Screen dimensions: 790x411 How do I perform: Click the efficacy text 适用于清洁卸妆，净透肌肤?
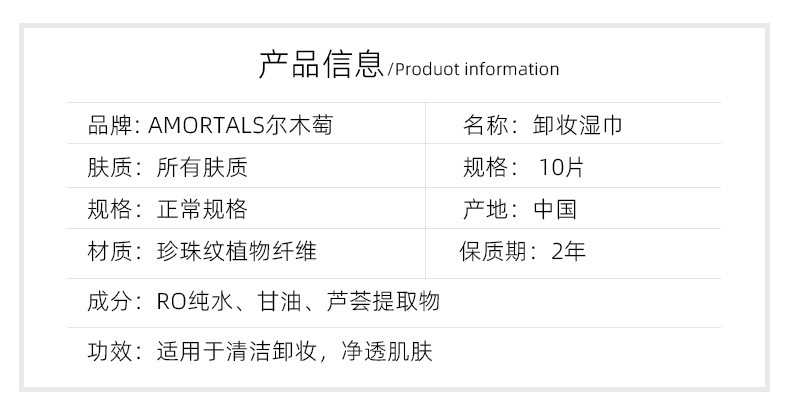(294, 352)
